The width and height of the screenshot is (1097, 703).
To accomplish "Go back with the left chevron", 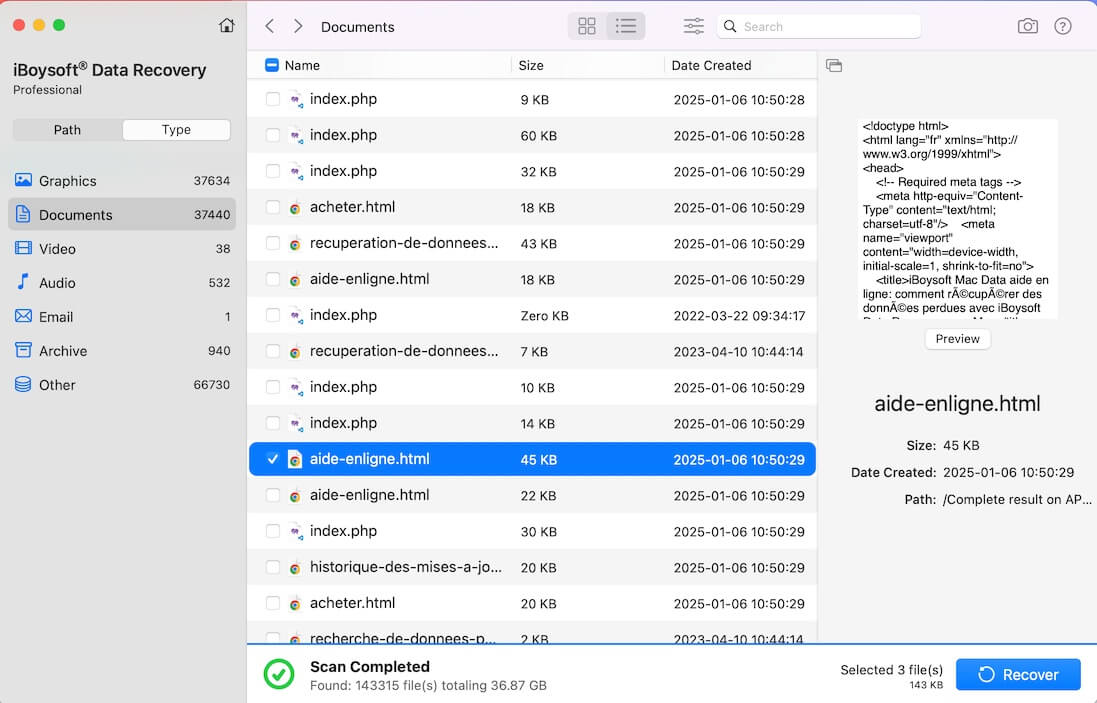I will [x=270, y=27].
